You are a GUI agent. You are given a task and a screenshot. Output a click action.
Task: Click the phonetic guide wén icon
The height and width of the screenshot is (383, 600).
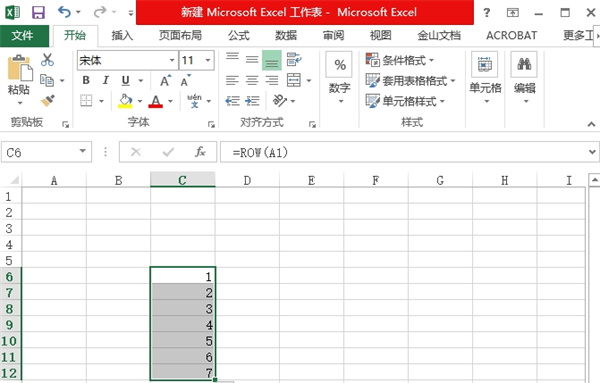point(194,101)
